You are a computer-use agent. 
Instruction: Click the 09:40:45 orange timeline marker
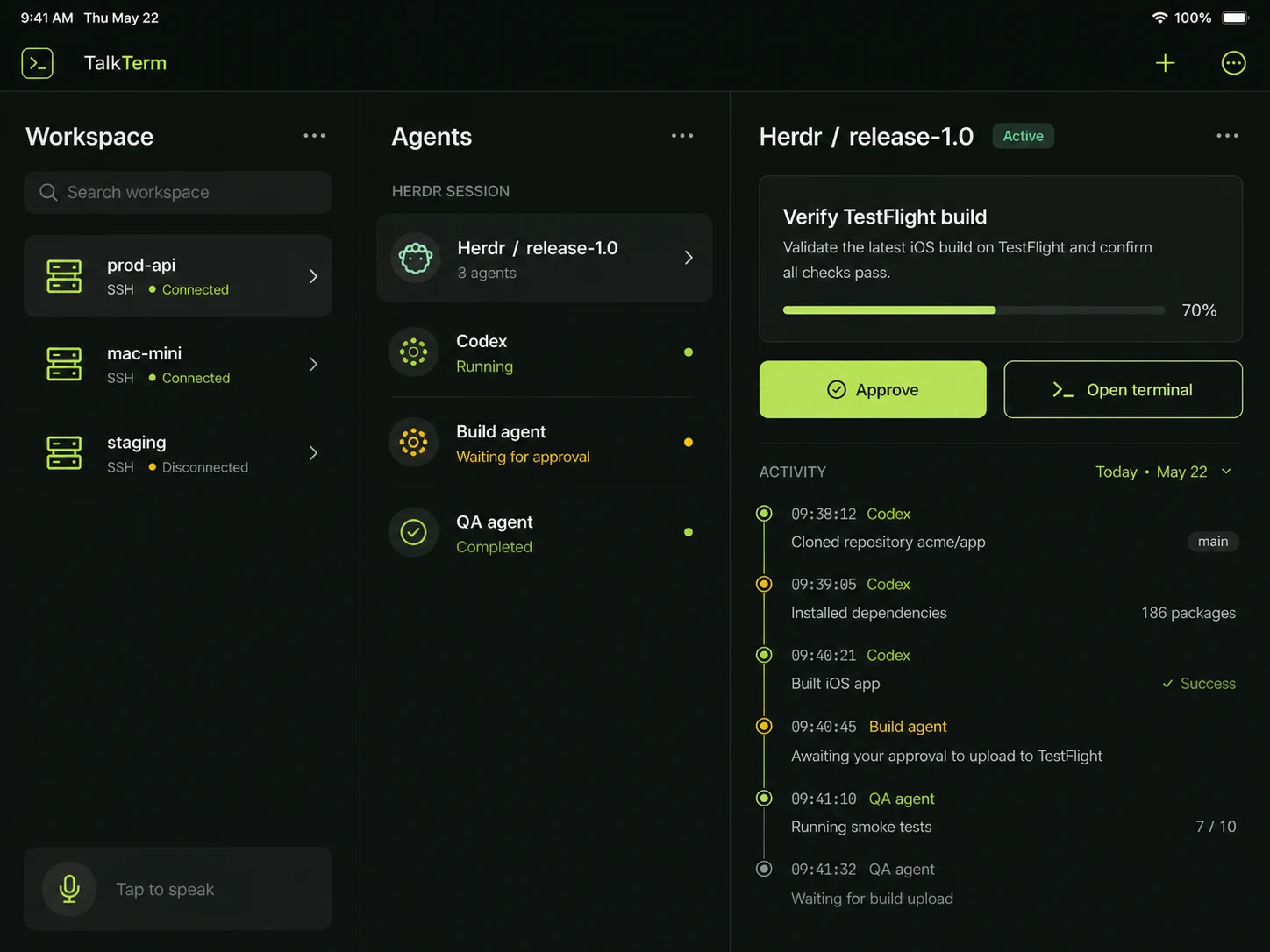tap(764, 726)
